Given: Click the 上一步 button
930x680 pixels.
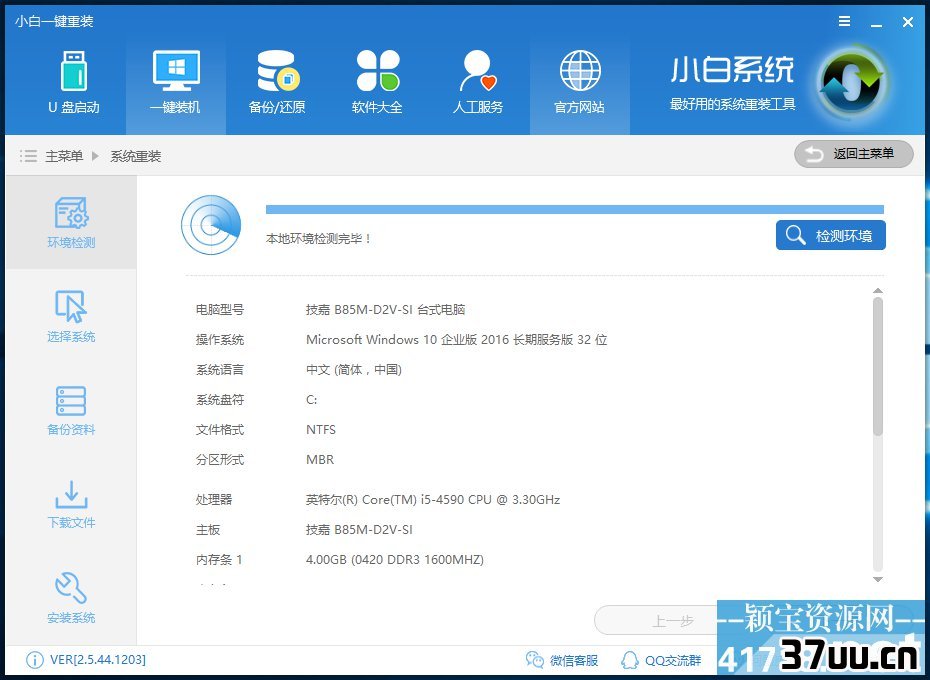Looking at the screenshot, I should coord(655,621).
